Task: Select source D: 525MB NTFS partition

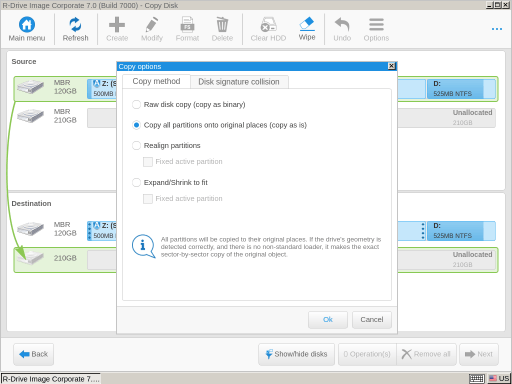Action: [x=461, y=89]
